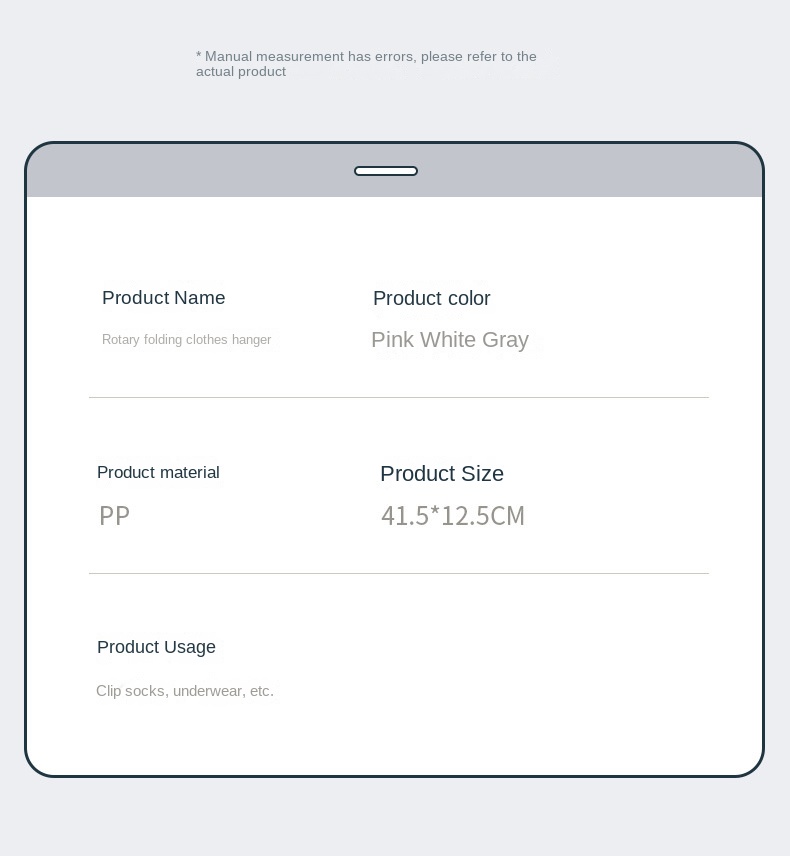Screen dimensions: 790x856
Task: Select the 'Product Size' heading
Action: coord(442,474)
